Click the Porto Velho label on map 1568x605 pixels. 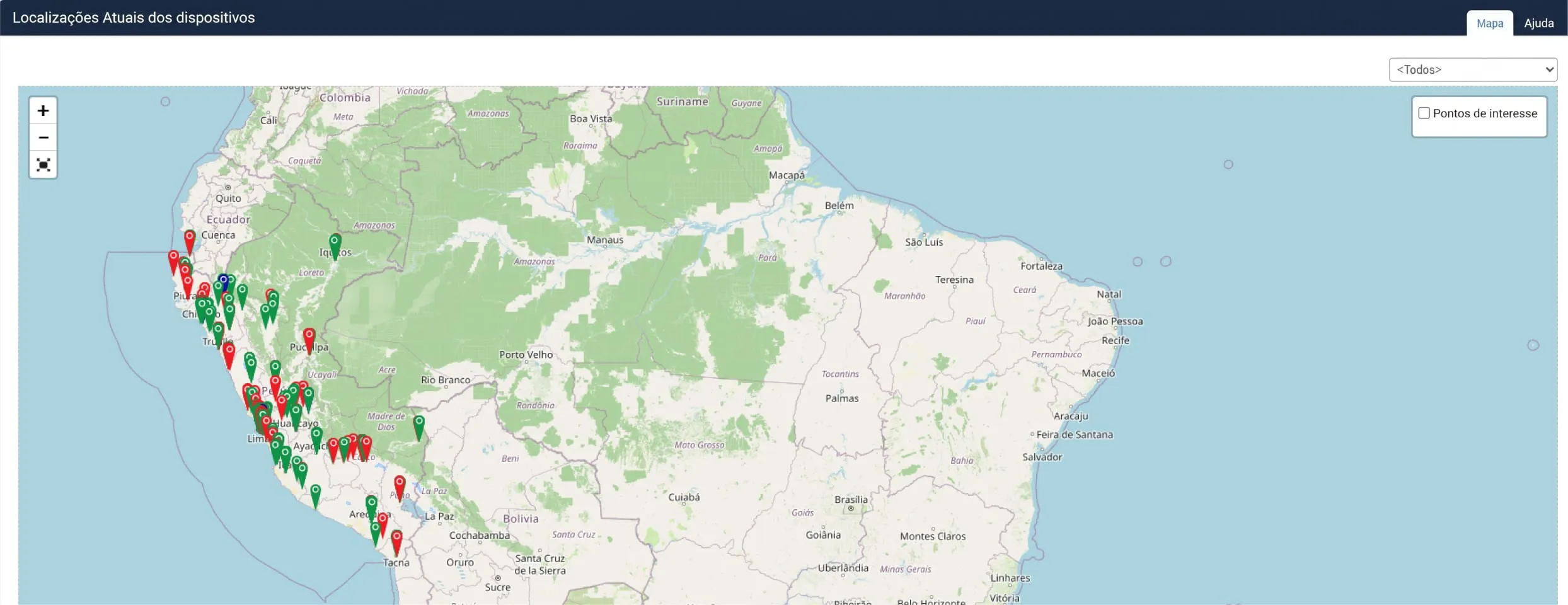point(526,355)
